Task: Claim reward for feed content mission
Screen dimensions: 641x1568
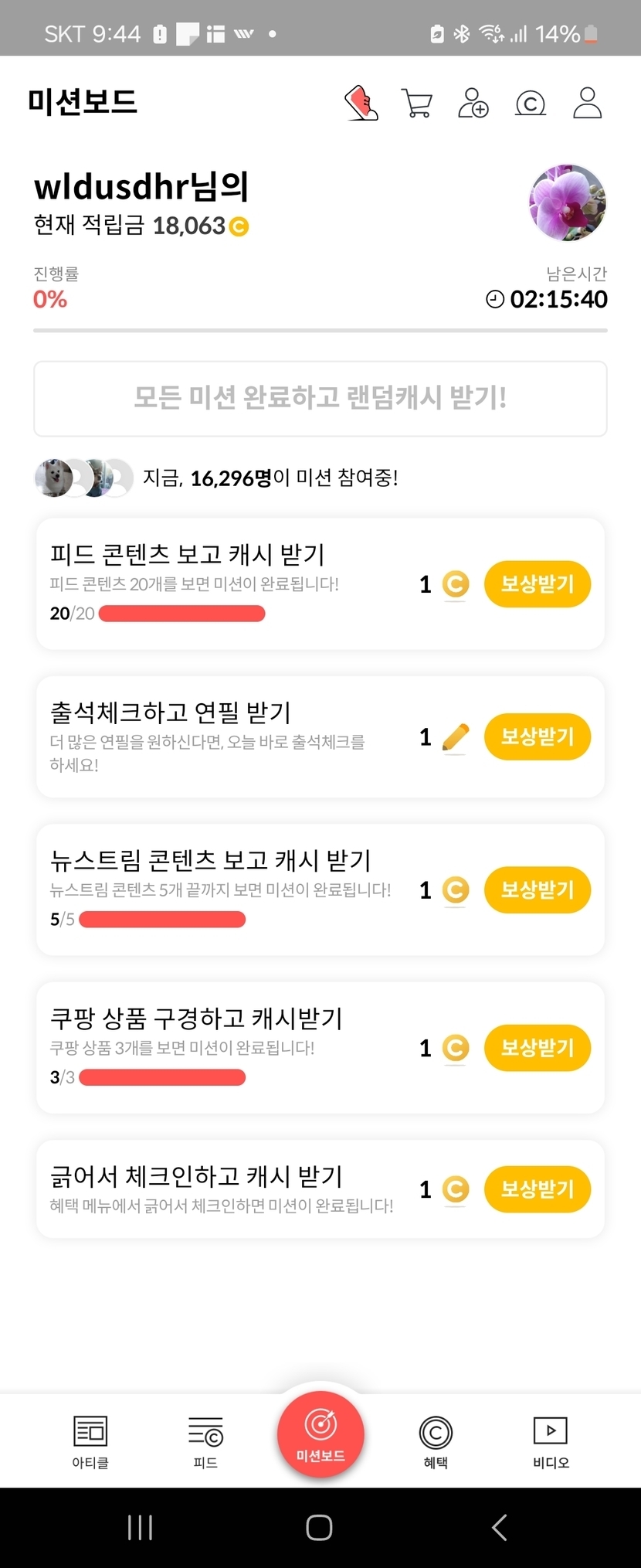Action: [537, 583]
